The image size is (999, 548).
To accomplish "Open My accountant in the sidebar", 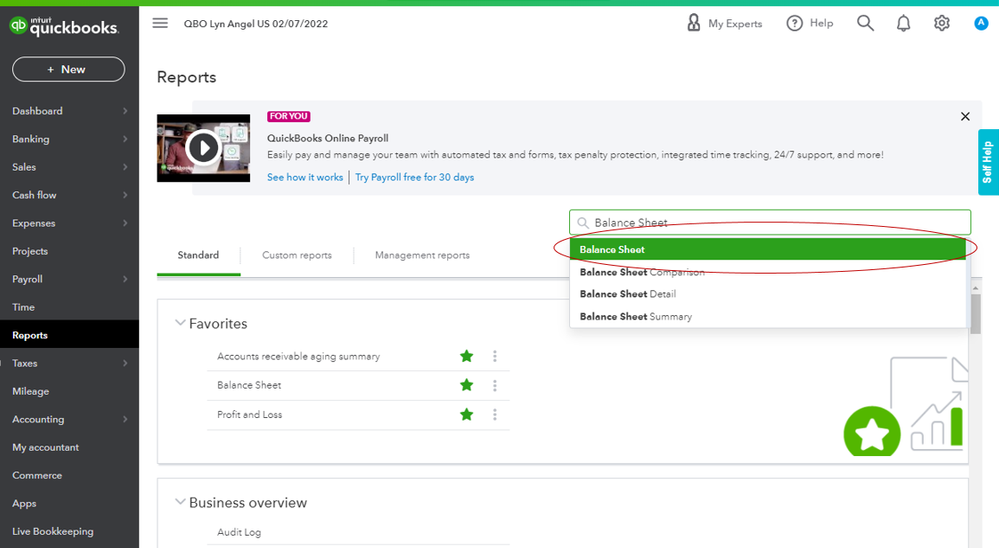I will pos(45,447).
